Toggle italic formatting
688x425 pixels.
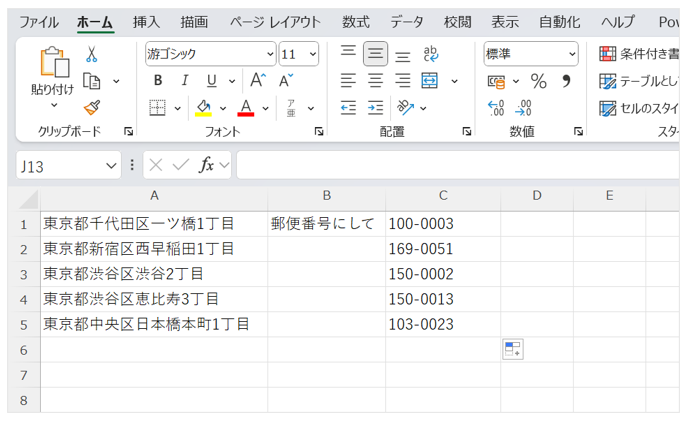click(185, 80)
